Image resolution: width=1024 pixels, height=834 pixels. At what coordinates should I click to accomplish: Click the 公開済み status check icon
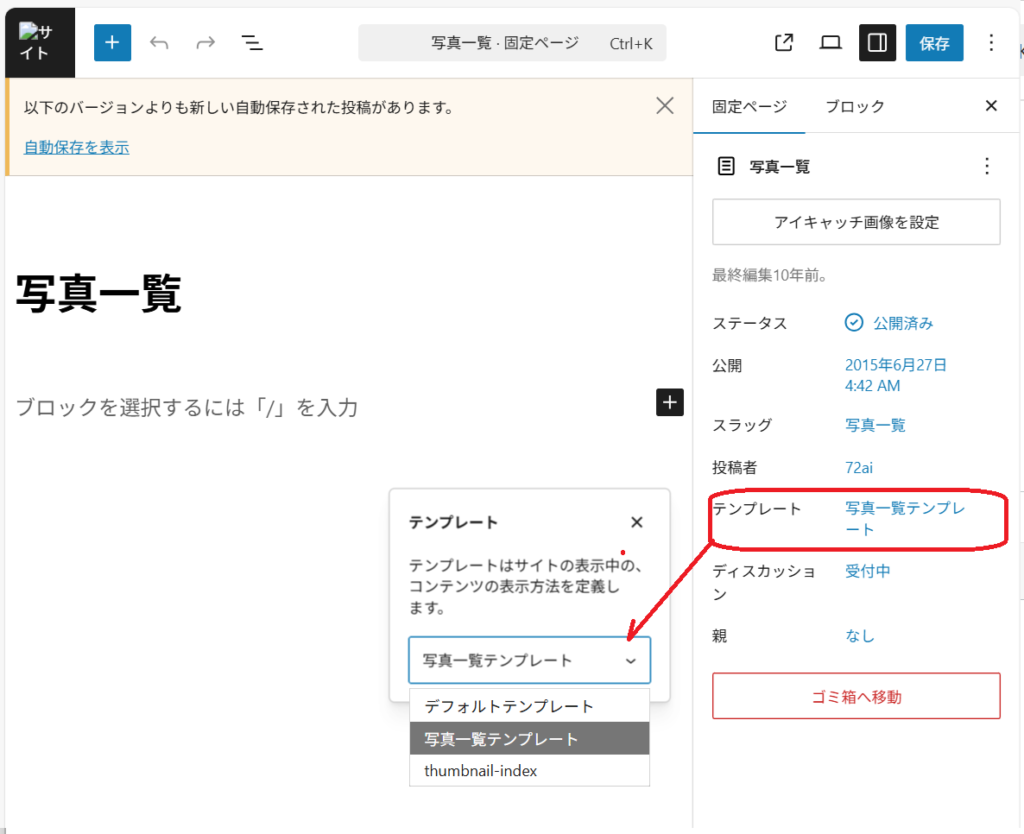[x=854, y=323]
